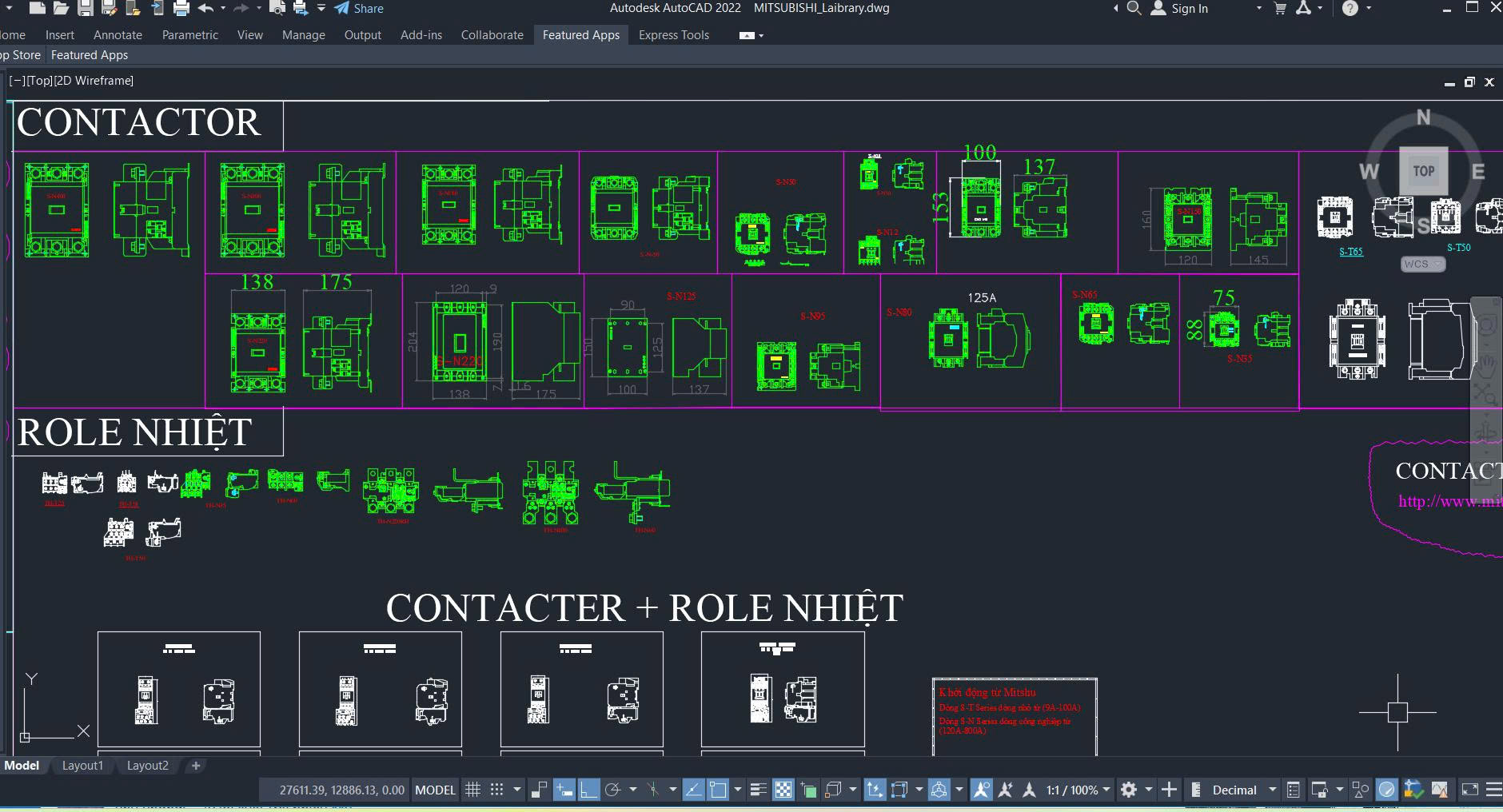
Task: Toggle Snap mode dotted grid
Action: [x=496, y=790]
